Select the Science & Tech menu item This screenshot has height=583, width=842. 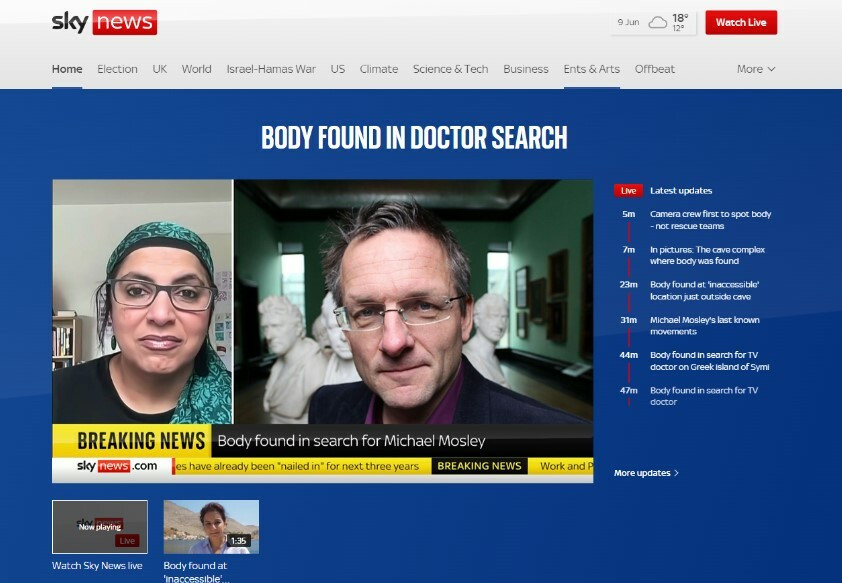[450, 69]
